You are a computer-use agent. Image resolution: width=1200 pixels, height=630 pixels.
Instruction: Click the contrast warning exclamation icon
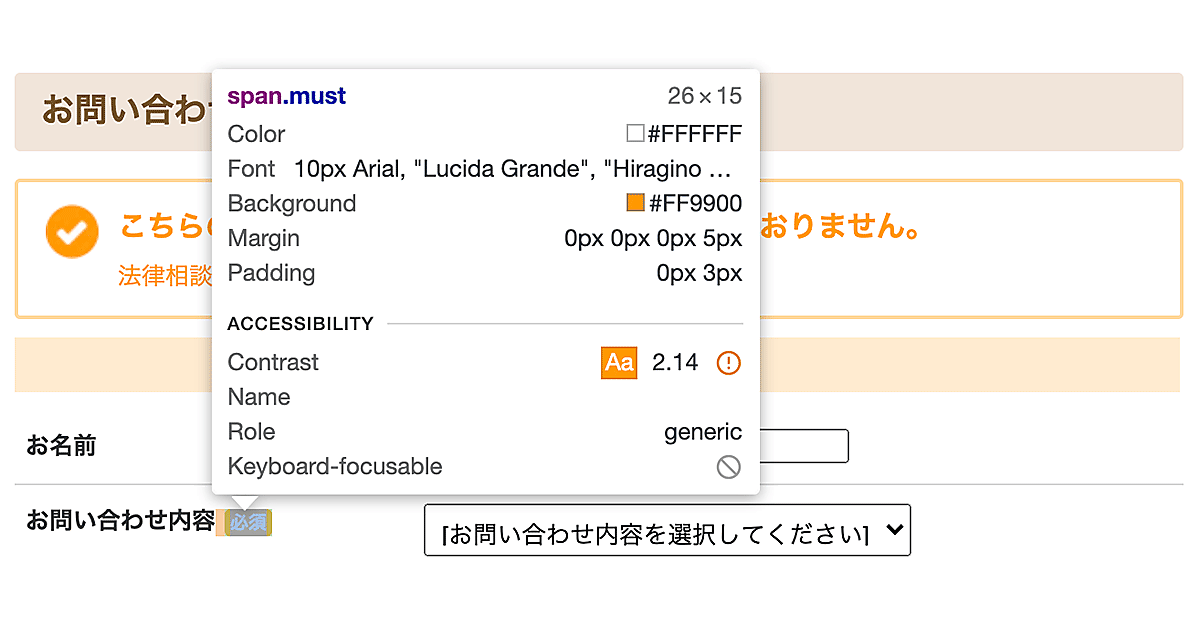[729, 362]
